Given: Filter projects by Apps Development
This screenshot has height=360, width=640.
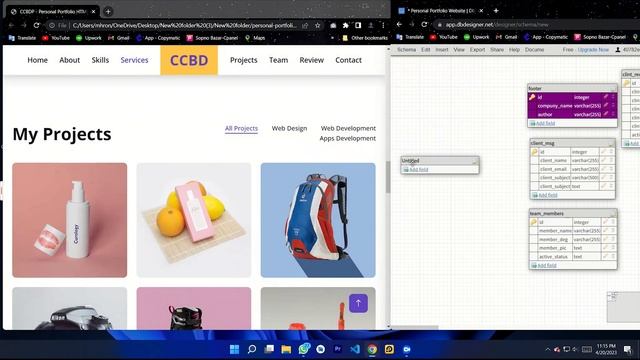Looking at the screenshot, I should (x=347, y=138).
